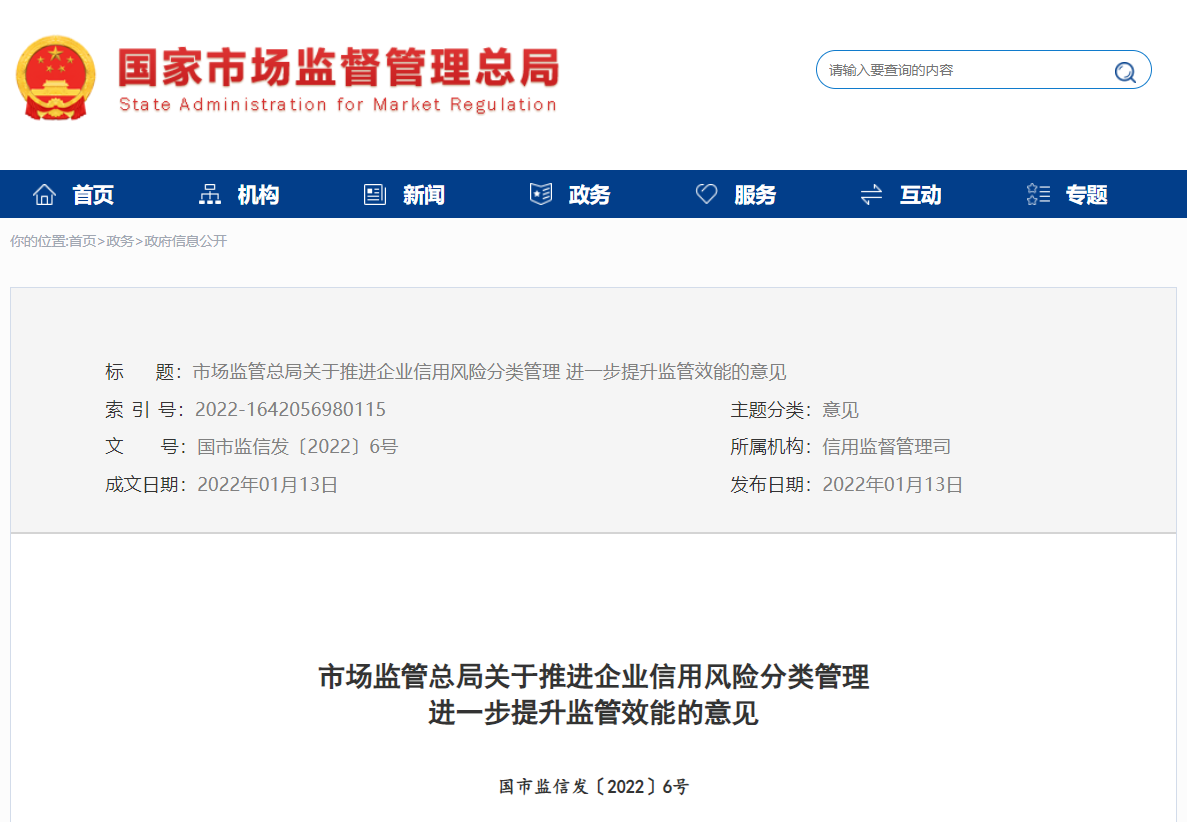Click the 你的位置 breadcrumb label

[x=39, y=241]
